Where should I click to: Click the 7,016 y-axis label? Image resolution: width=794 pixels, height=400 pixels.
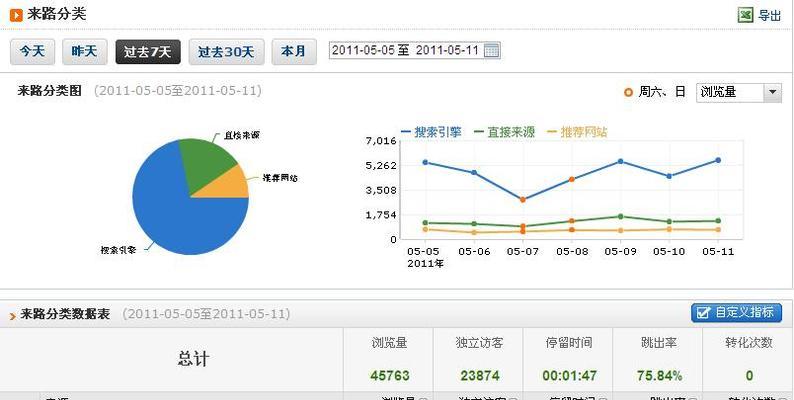381,141
